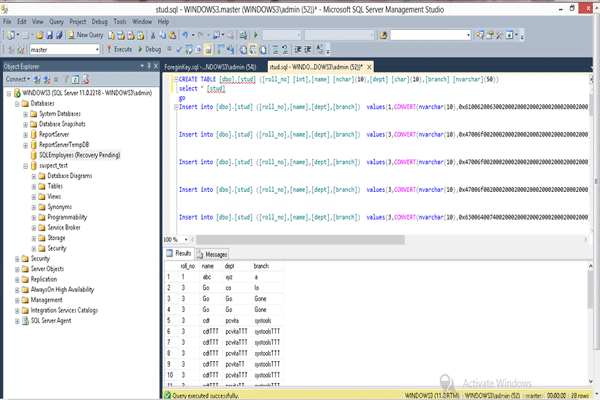Viewport: 600px width, 400px height.
Task: Click the Save floppy disk icon
Action: 49,35
